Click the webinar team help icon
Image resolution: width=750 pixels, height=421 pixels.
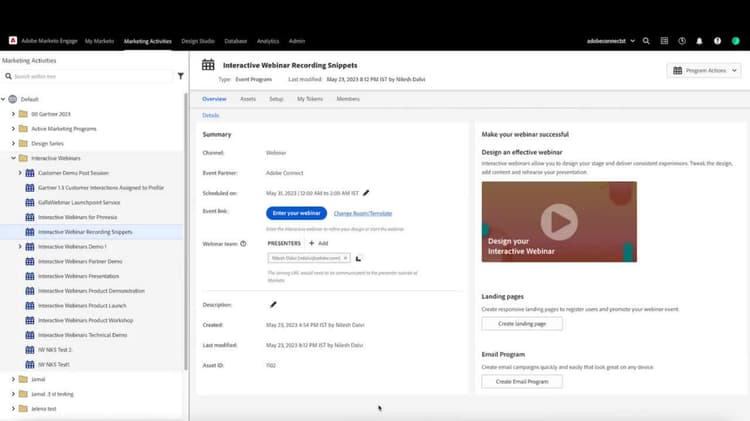coord(243,244)
